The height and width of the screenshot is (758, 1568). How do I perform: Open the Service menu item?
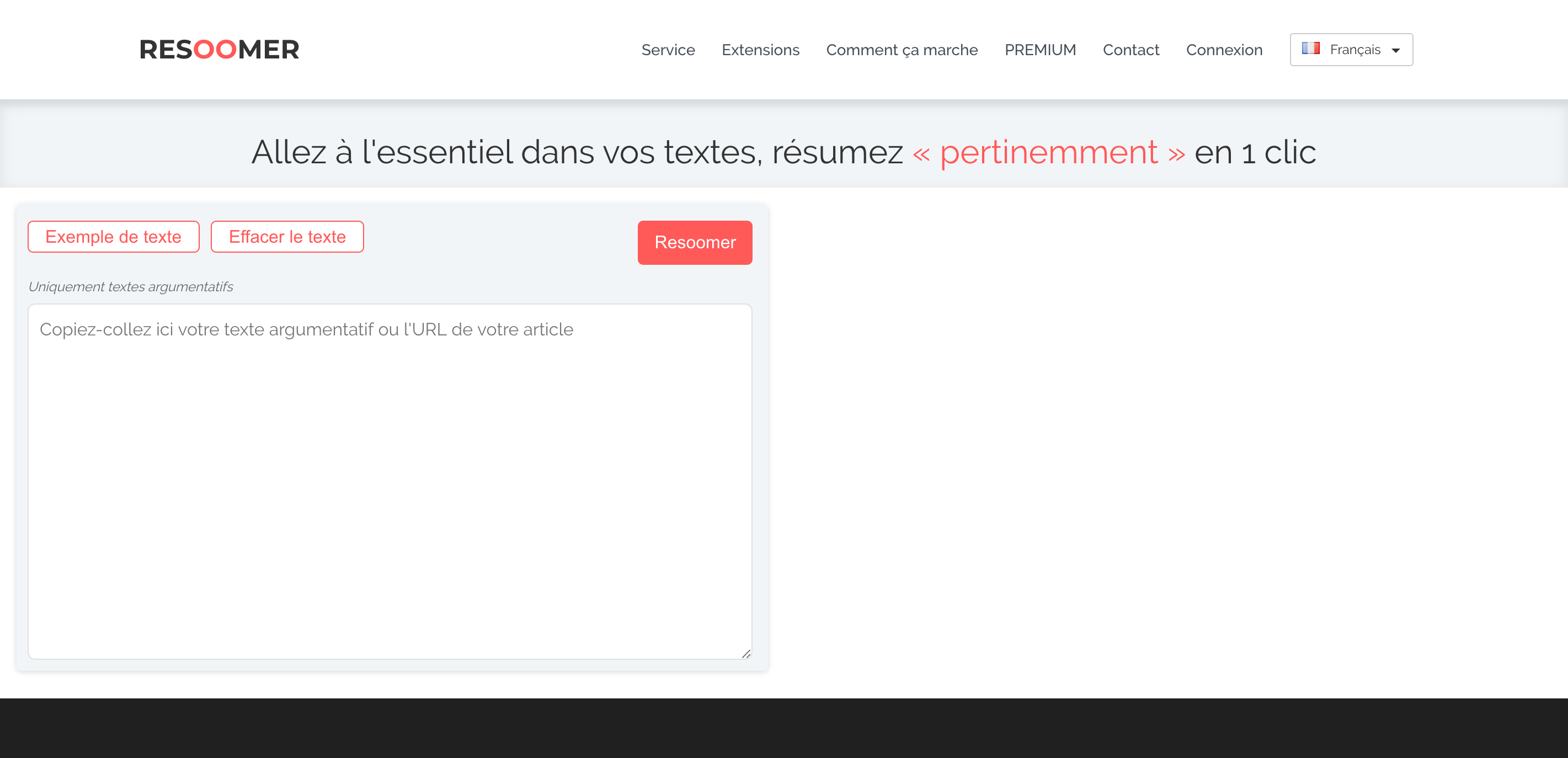668,49
